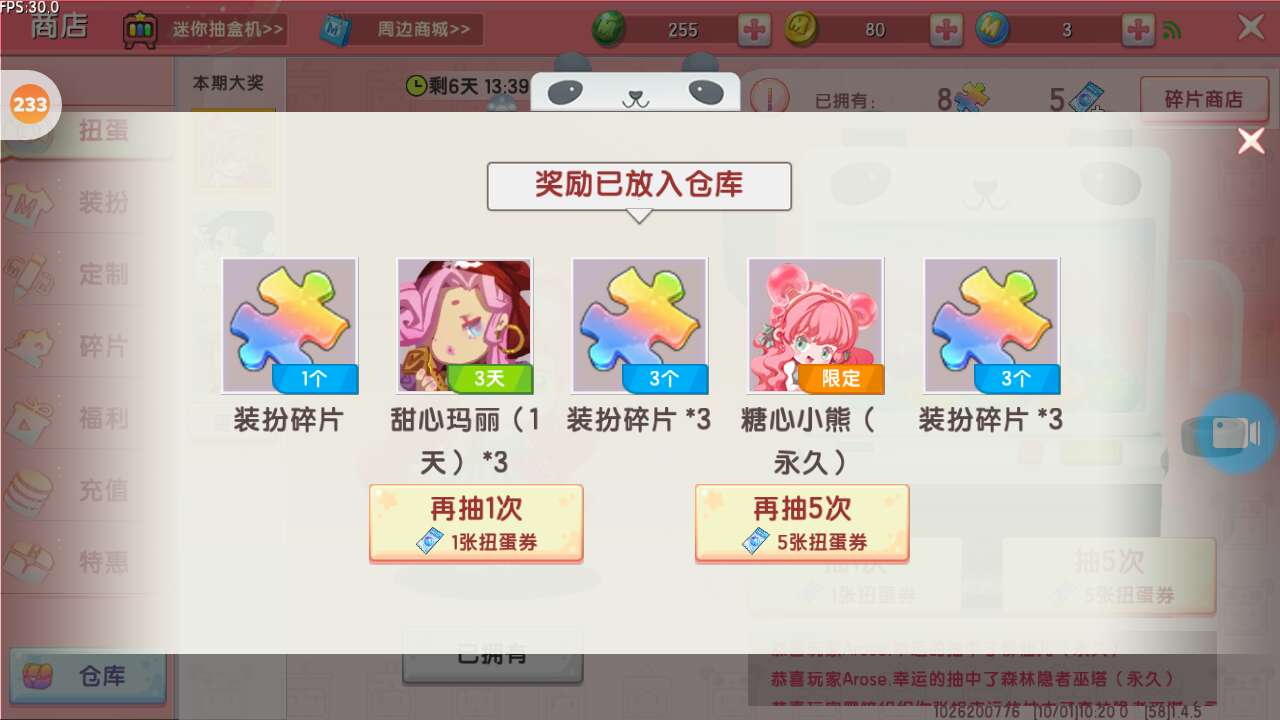
Task: Tap the screen recording camera icon
Action: tap(1237, 434)
